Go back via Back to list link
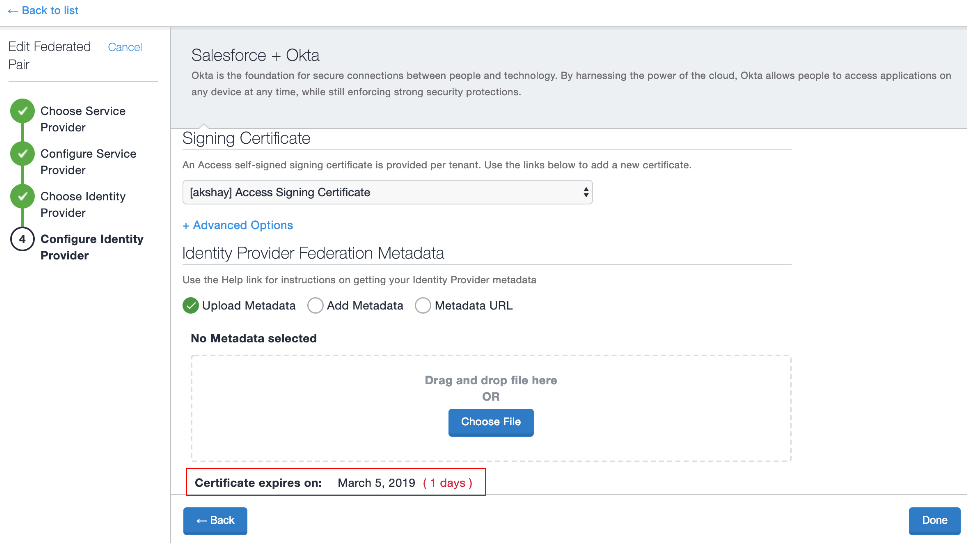This screenshot has height=543, width=967. pos(43,10)
